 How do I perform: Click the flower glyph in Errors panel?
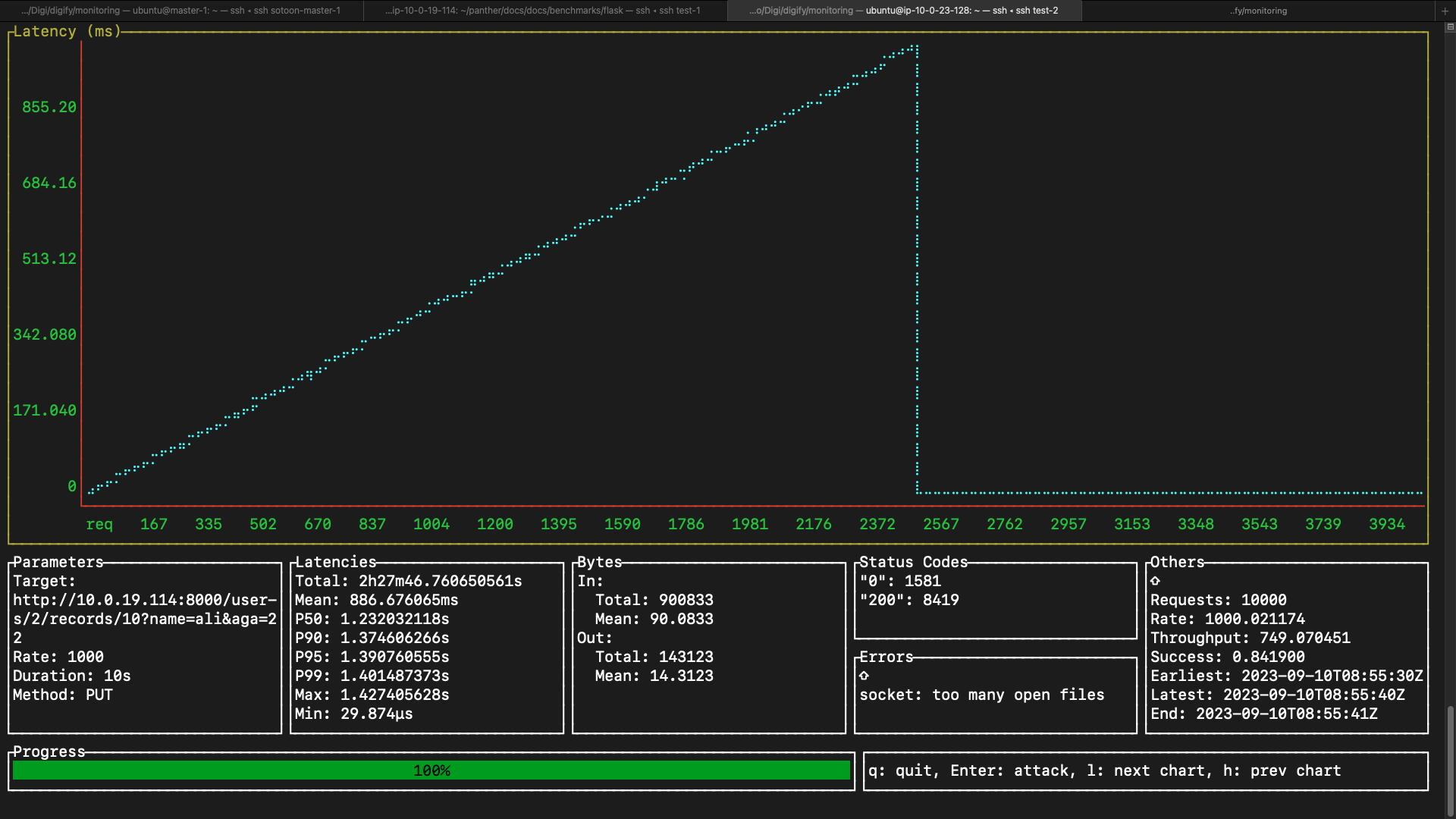(x=864, y=676)
